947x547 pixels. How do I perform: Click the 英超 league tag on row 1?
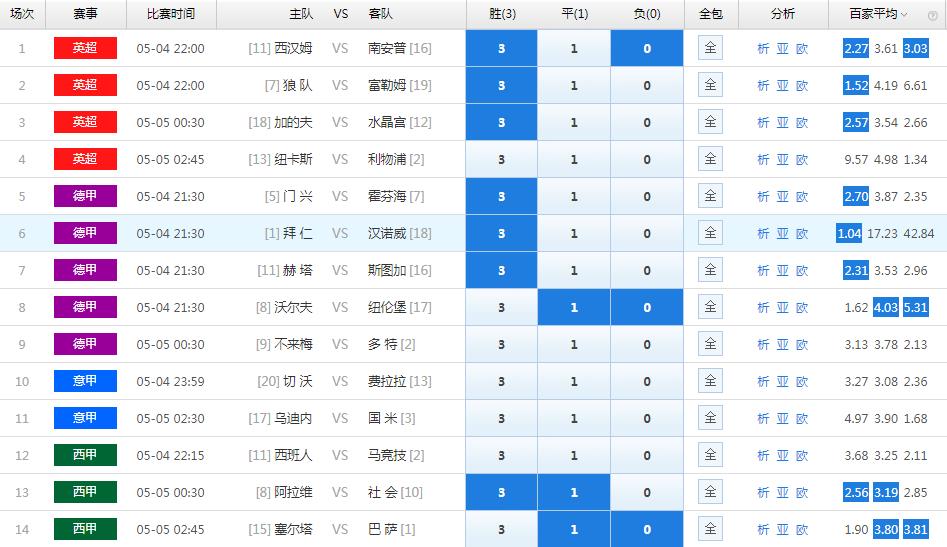pyautogui.click(x=85, y=48)
